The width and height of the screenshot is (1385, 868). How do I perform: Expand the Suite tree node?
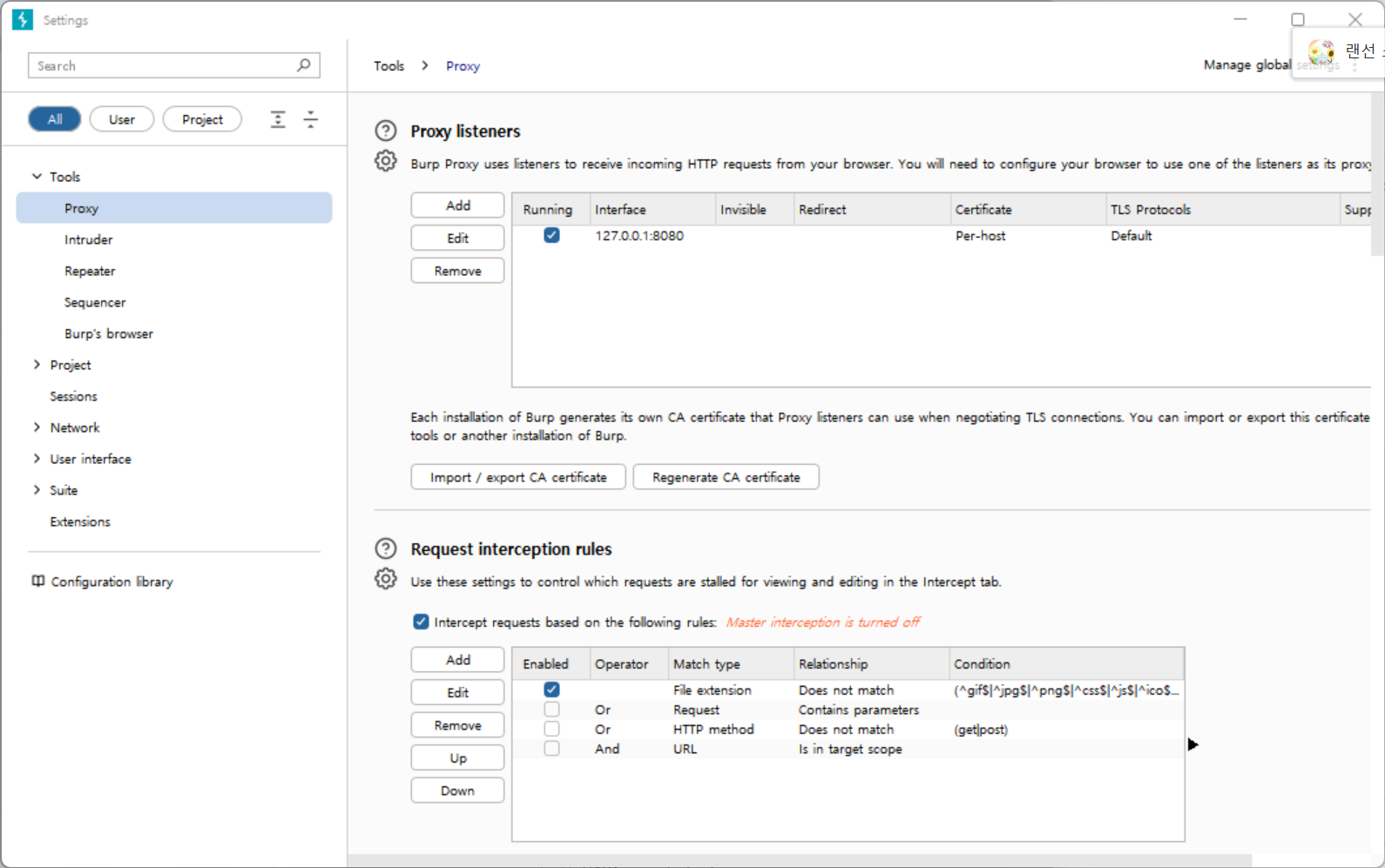pos(37,489)
